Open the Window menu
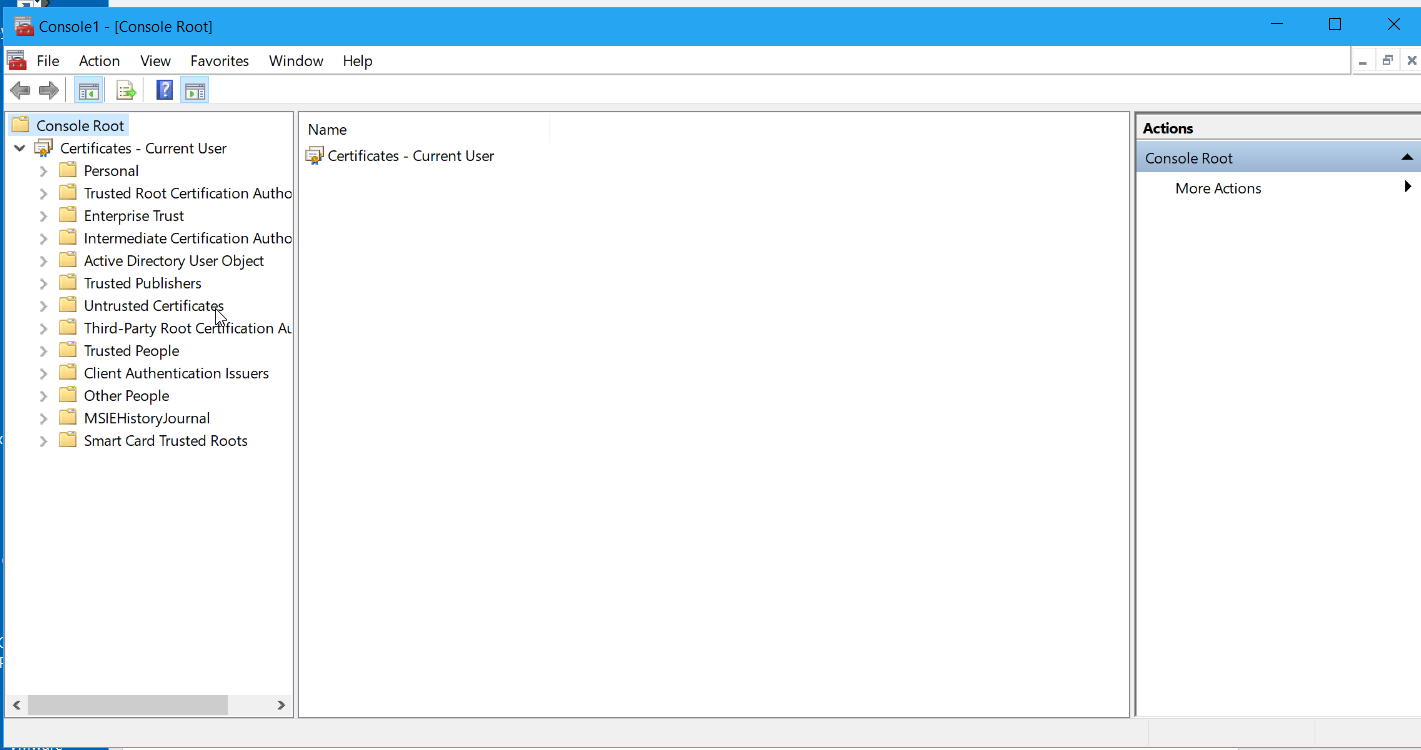 point(296,61)
